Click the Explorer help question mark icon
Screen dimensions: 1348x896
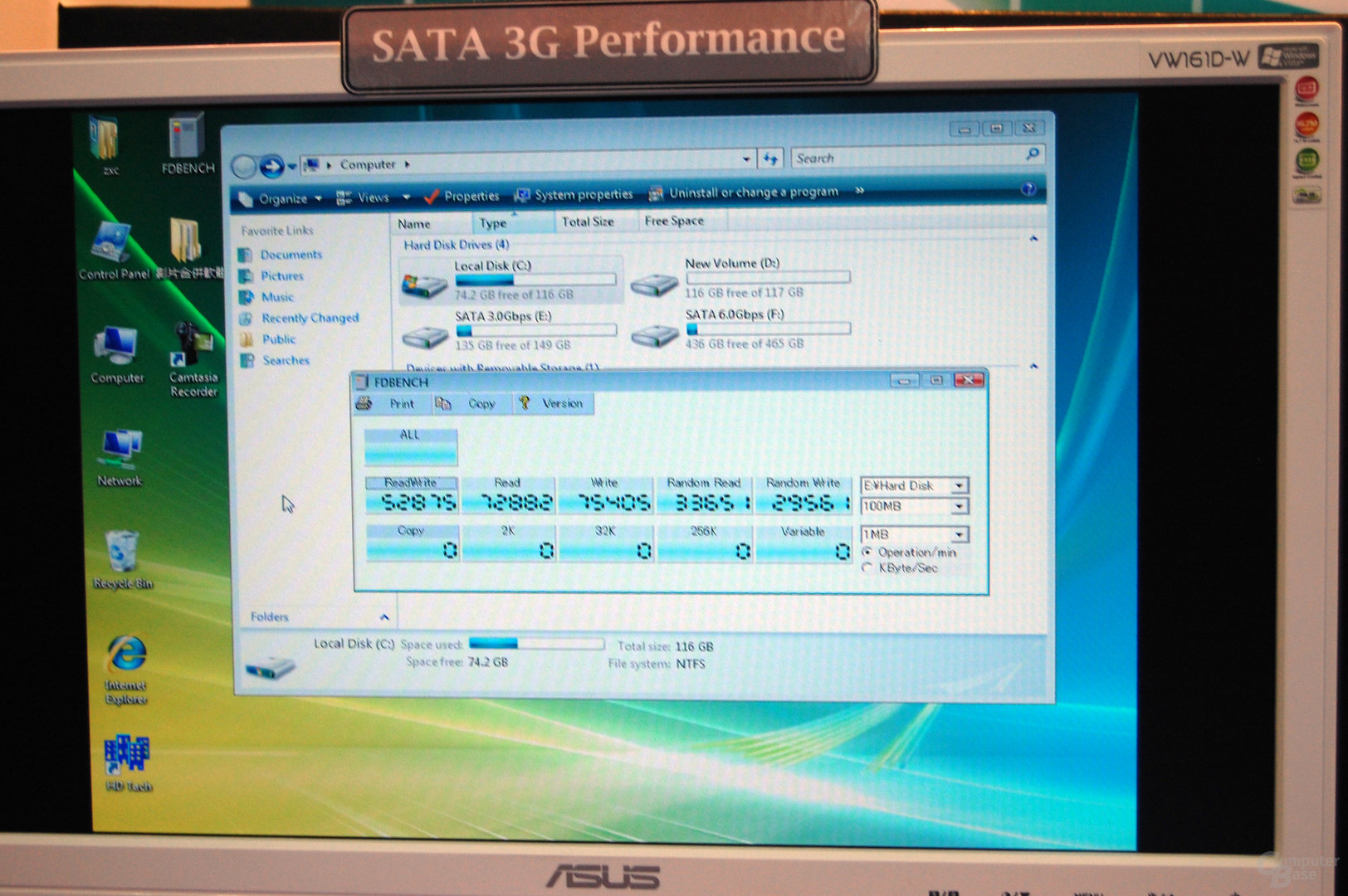(1028, 189)
